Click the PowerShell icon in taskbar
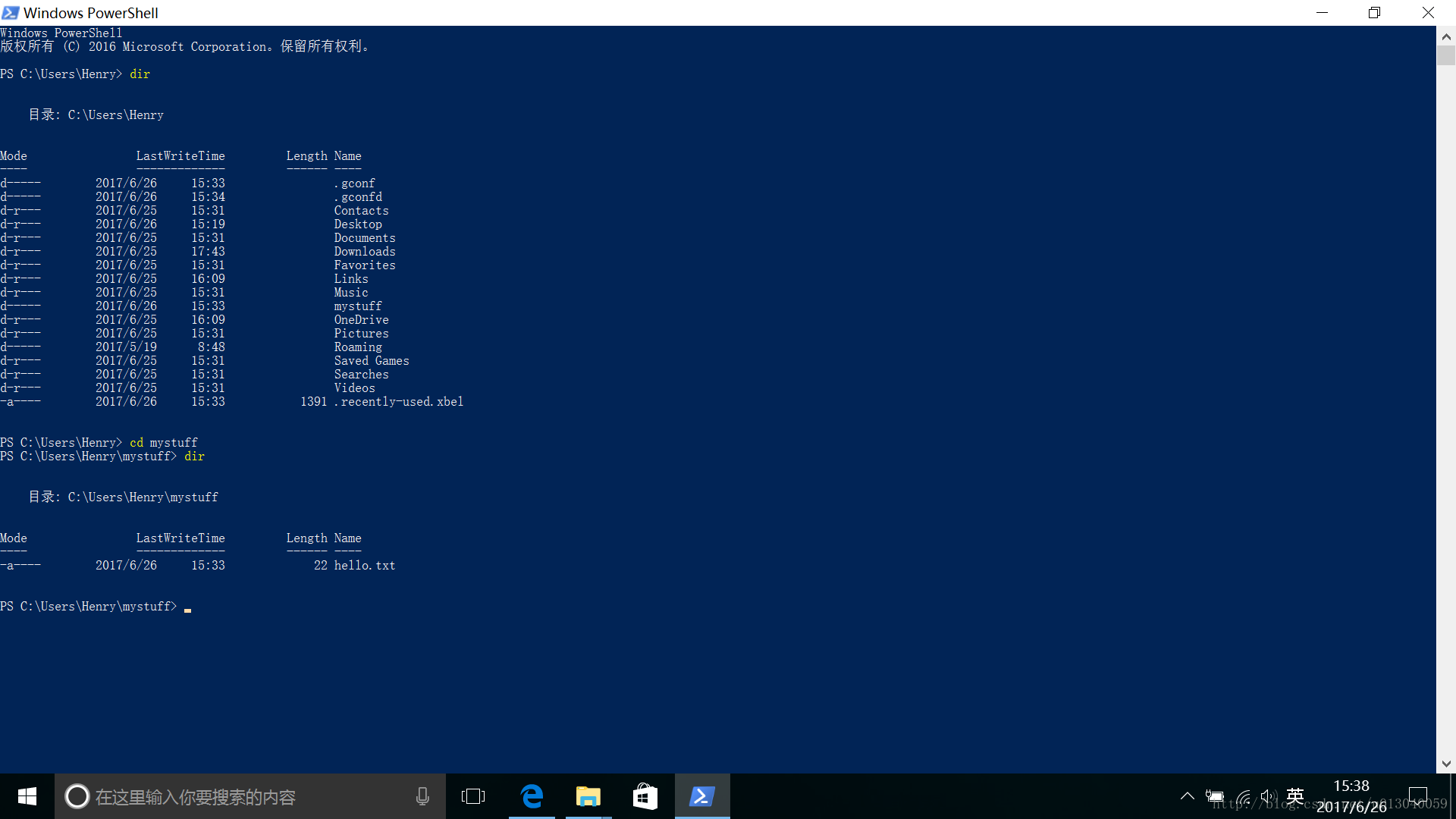 (x=702, y=796)
